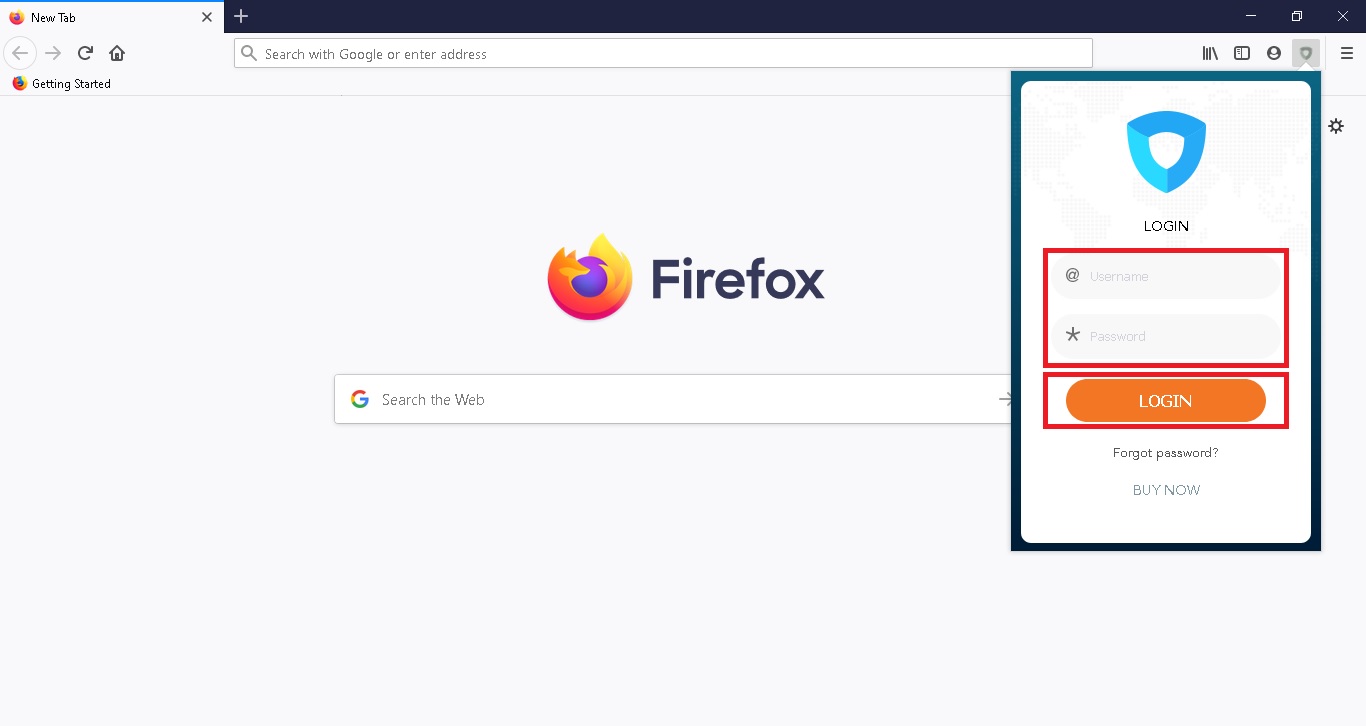Click the Firefox logo on the page
1366x726 pixels.
click(x=686, y=278)
